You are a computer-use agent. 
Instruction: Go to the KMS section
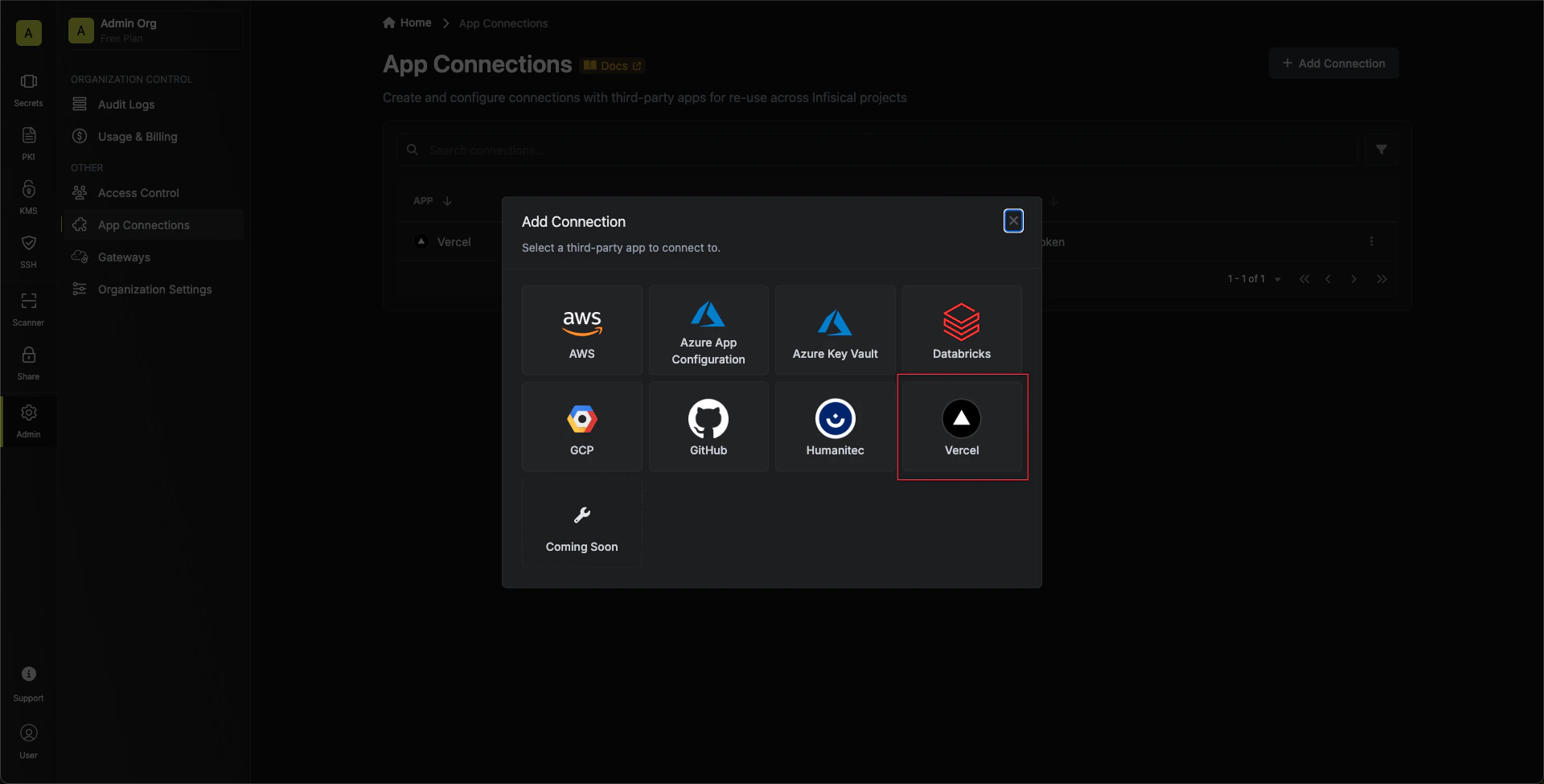coord(28,198)
